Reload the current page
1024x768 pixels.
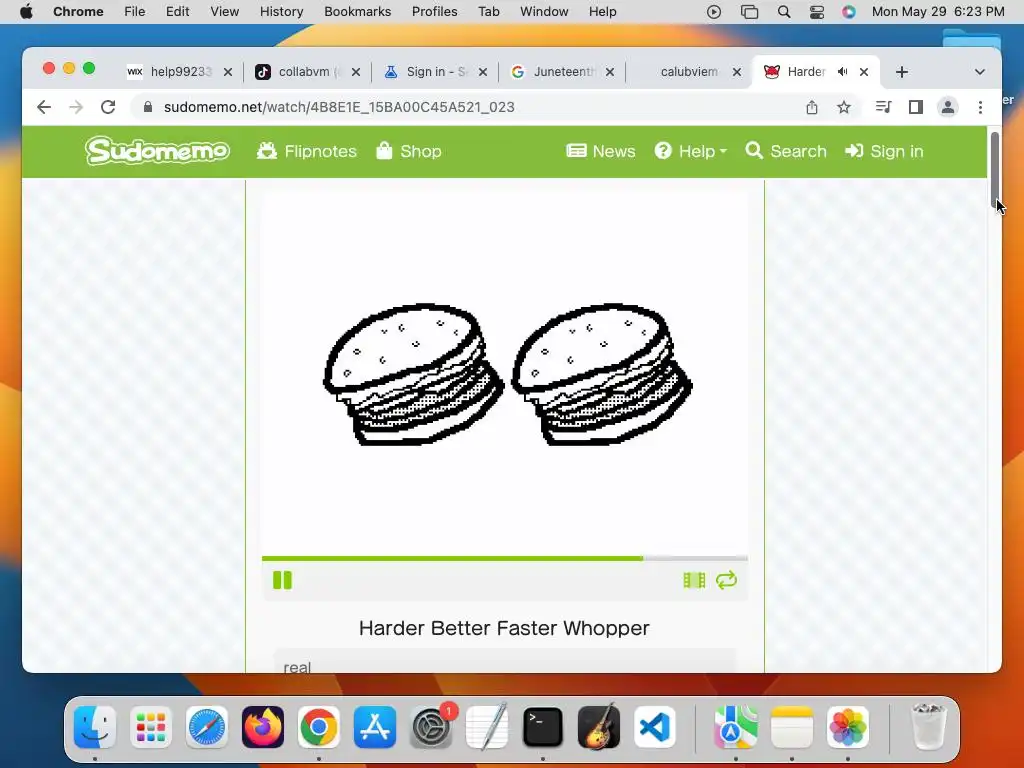tap(108, 107)
